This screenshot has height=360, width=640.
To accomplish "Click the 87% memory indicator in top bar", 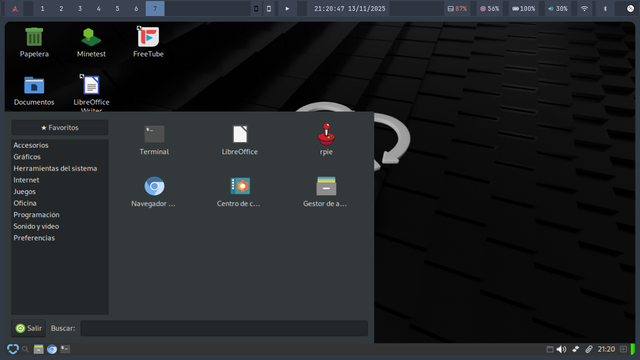I will [x=457, y=9].
